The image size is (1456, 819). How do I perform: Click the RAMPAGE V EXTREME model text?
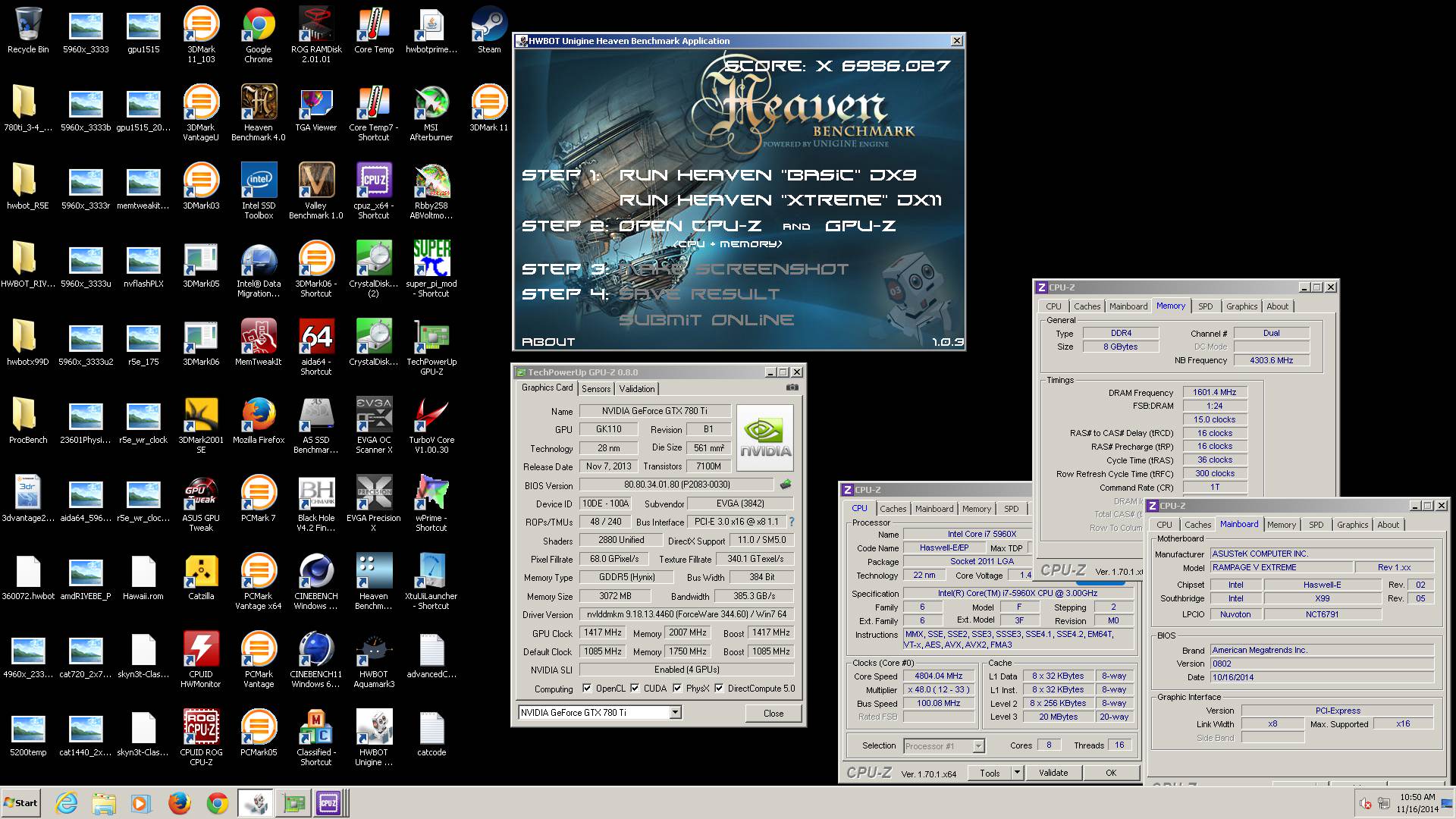1254,567
